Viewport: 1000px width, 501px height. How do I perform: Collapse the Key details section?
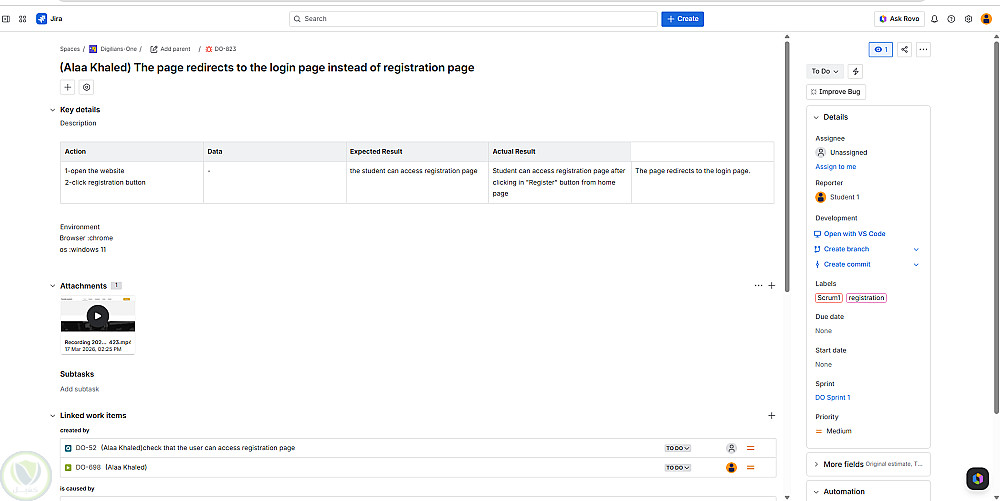click(53, 110)
